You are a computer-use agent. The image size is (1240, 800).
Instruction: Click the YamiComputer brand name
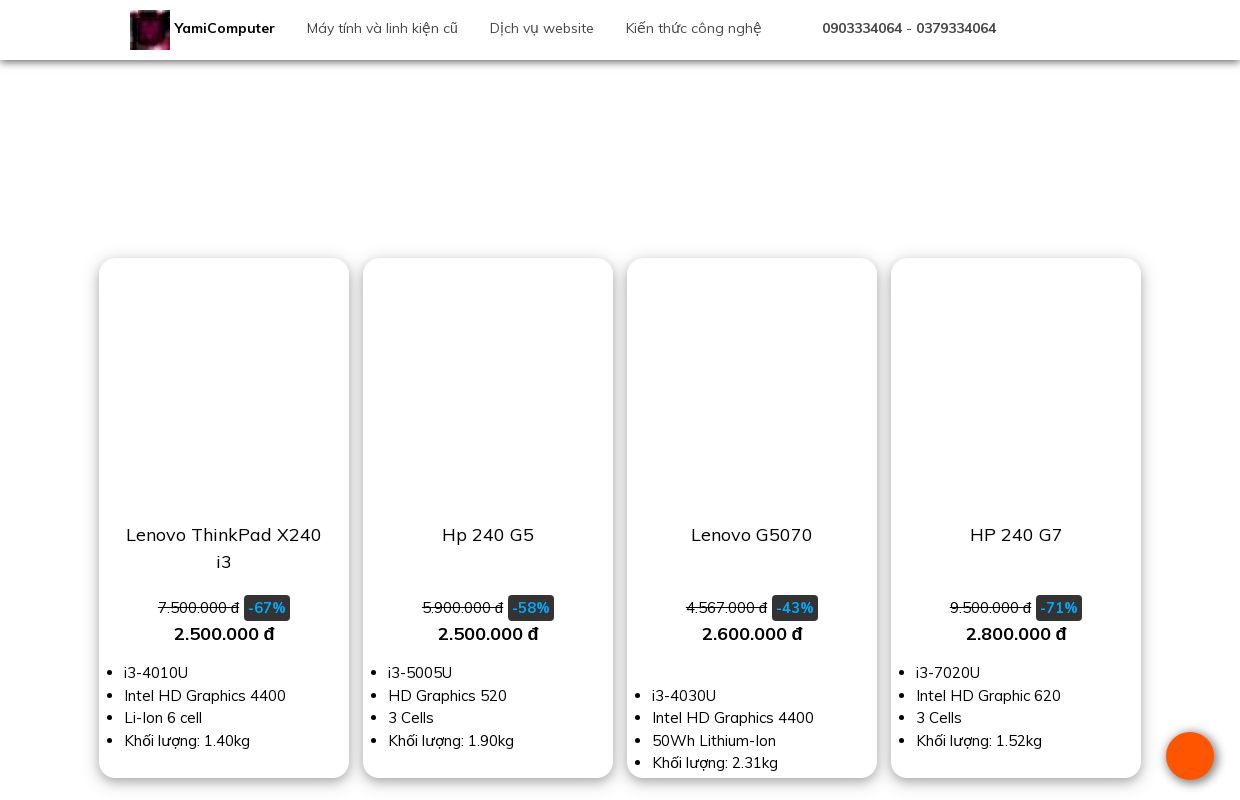(x=224, y=28)
